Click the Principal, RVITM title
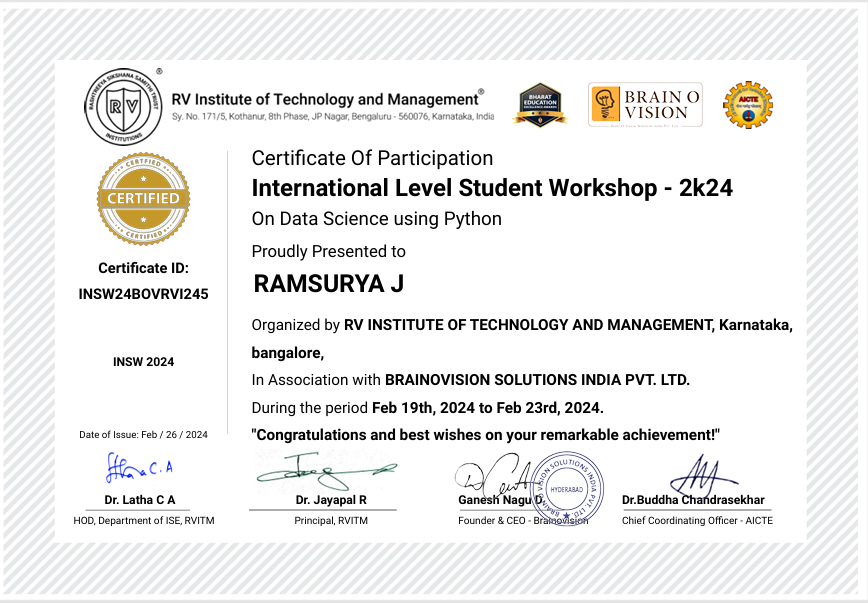The width and height of the screenshot is (868, 603). click(331, 520)
